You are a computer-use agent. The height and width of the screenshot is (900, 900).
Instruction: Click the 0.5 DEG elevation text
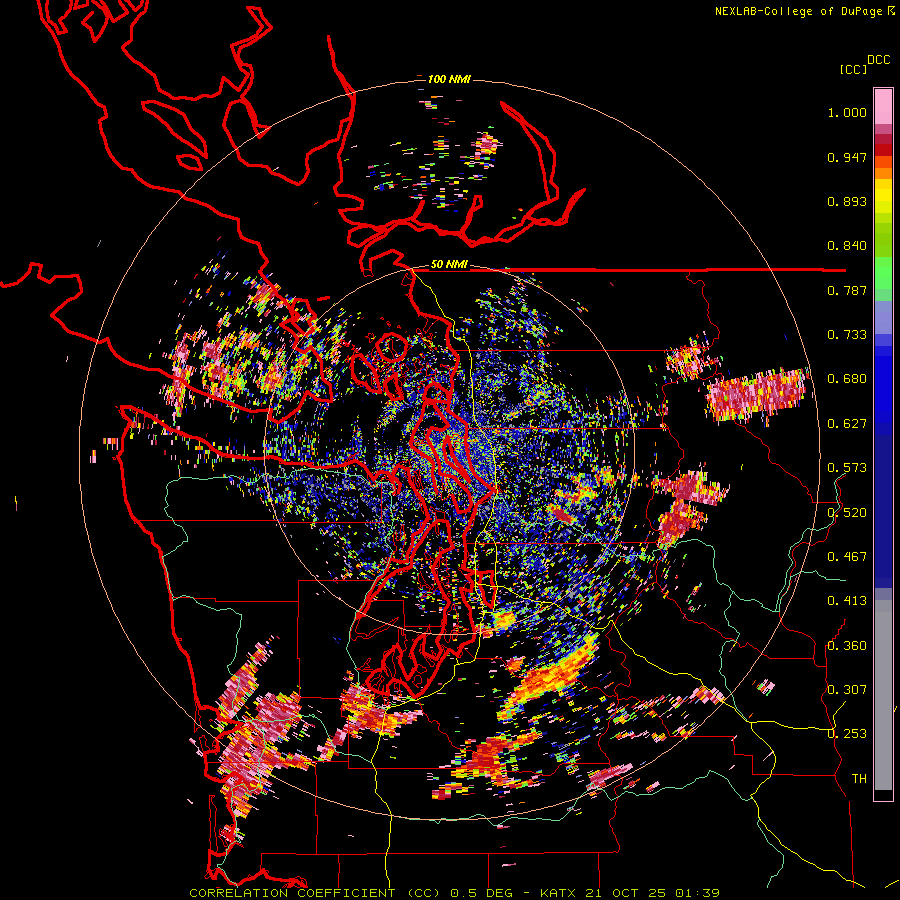click(481, 893)
